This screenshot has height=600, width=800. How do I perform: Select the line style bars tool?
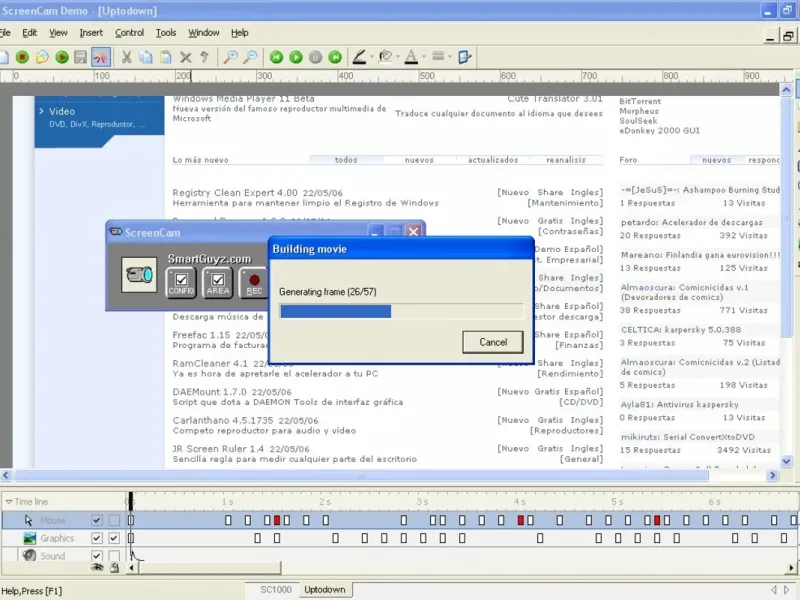point(438,56)
